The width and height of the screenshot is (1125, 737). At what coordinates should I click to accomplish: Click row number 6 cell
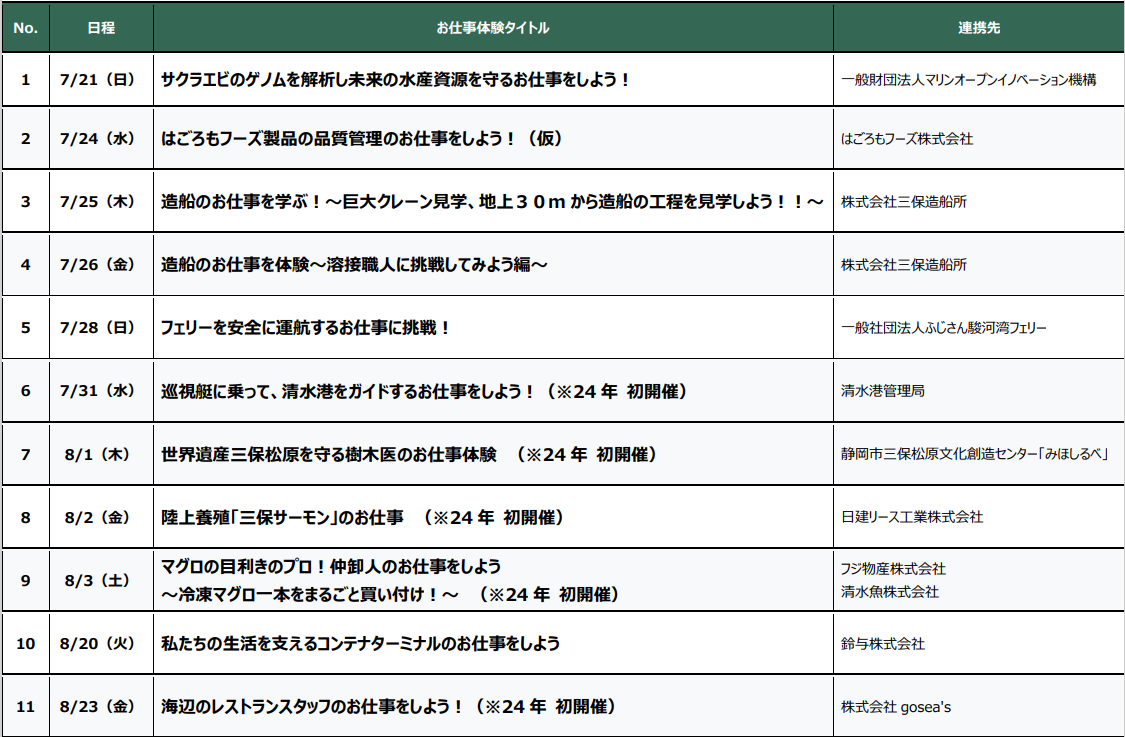[x=26, y=391]
